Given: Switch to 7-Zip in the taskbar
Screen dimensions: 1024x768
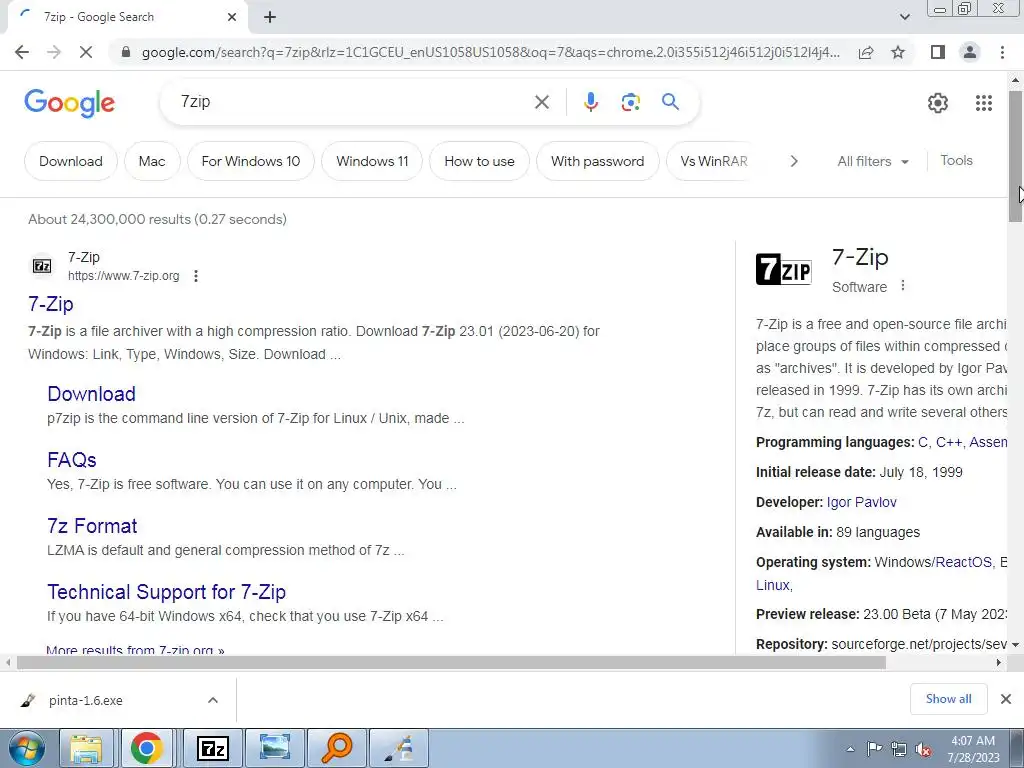Looking at the screenshot, I should [212, 748].
